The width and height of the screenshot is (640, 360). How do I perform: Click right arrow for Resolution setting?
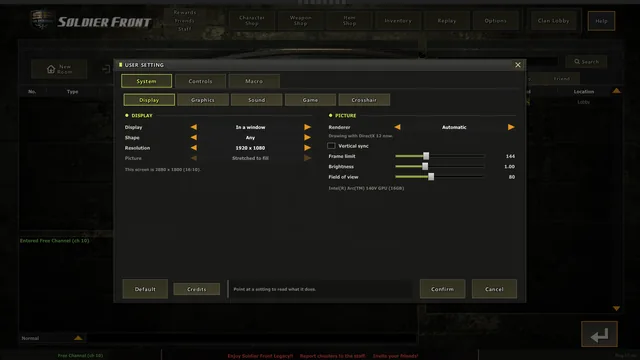(307, 148)
